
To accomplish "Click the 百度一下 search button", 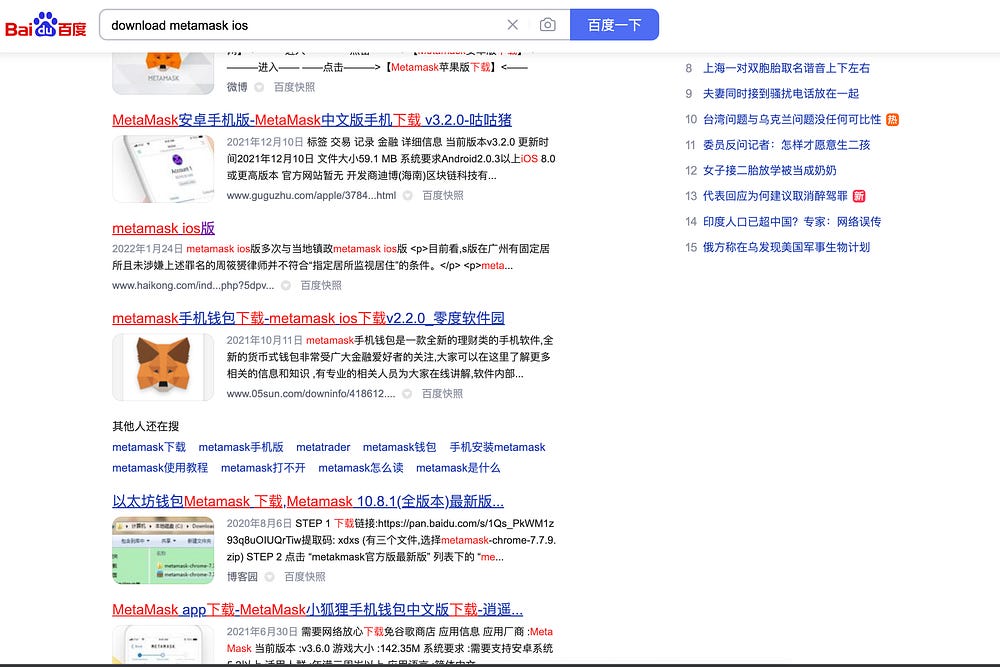I will tap(614, 25).
